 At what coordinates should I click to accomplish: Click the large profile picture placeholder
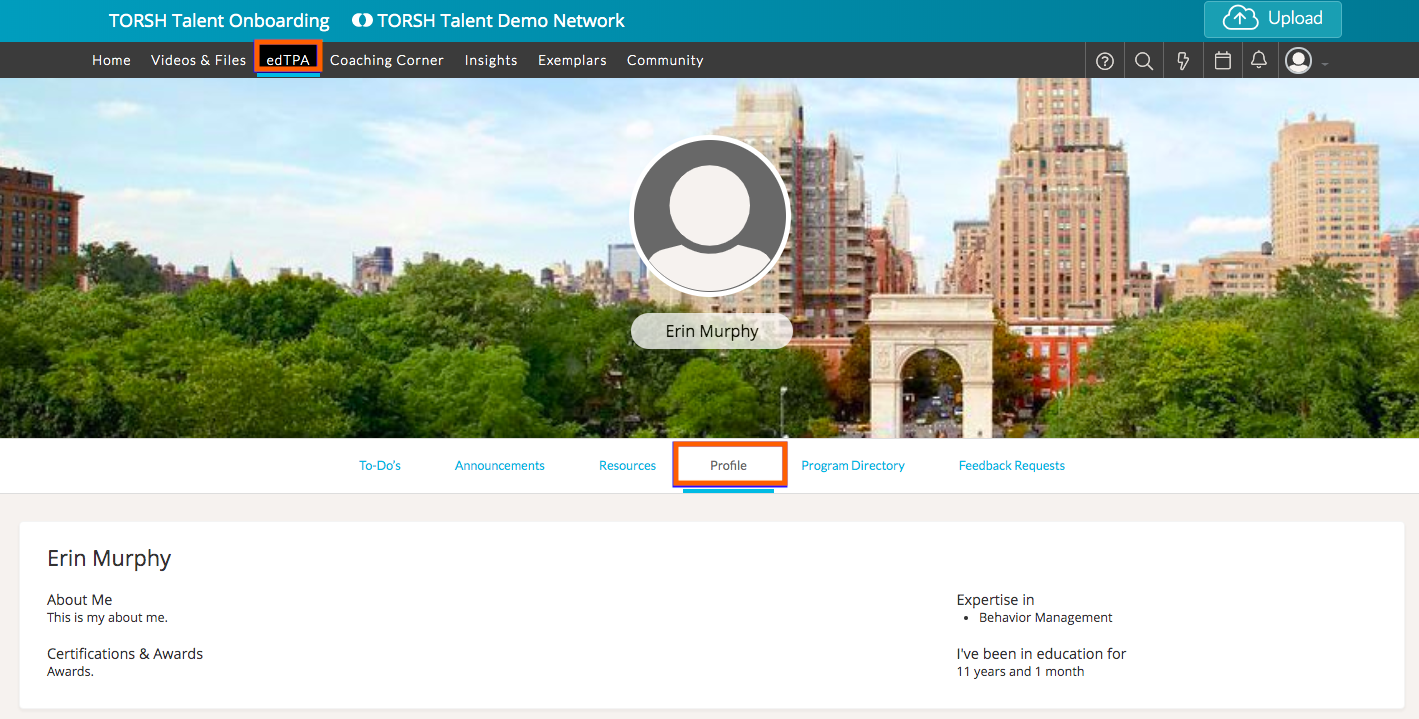click(x=710, y=216)
